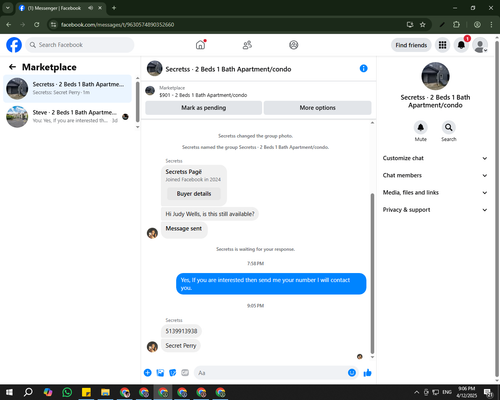This screenshot has width=500, height=400.
Task: Expand the Privacy & support section
Action: click(x=435, y=210)
